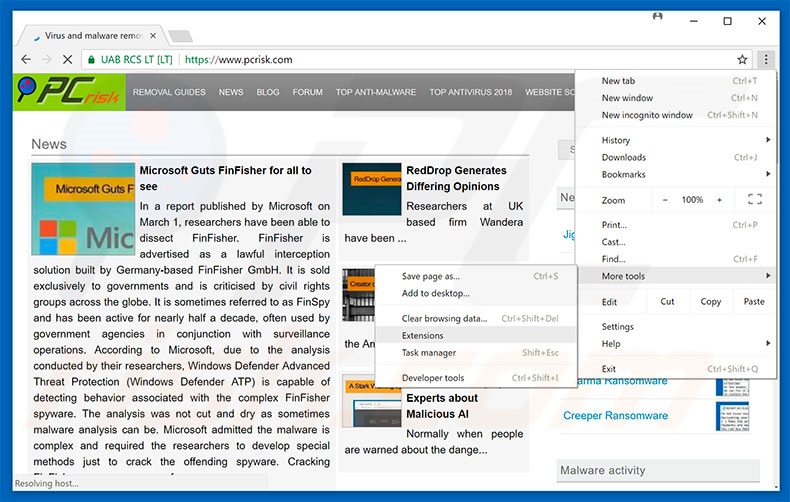Image resolution: width=790 pixels, height=502 pixels.
Task: Select Find... in Chrome menu
Action: 676,259
